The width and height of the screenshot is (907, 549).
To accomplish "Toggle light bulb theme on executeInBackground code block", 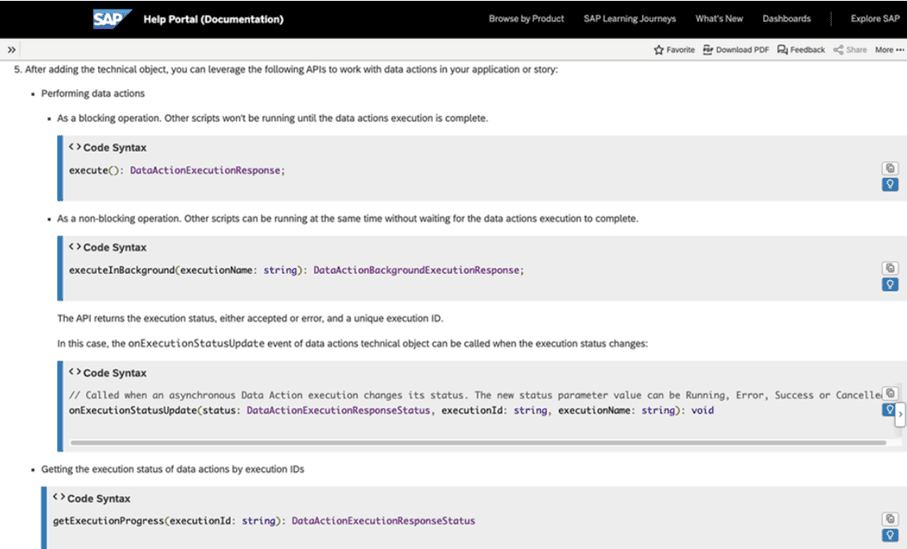I will tap(889, 285).
